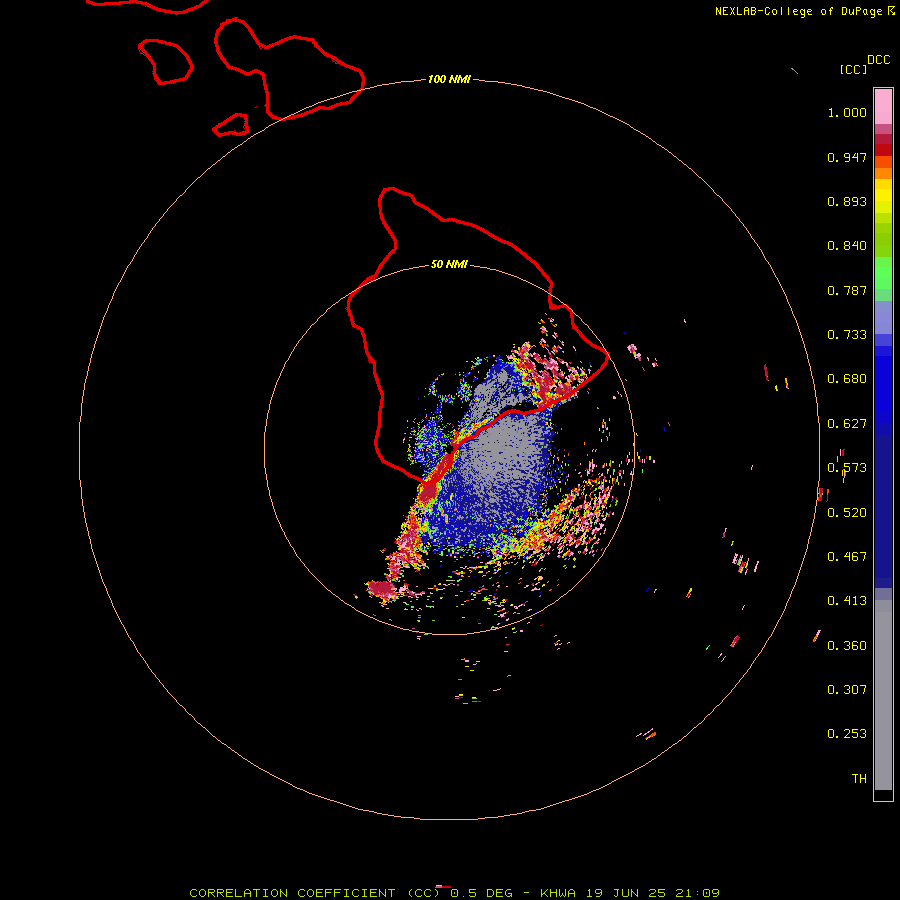Select the 0.787 scale value
The width and height of the screenshot is (900, 900).
(x=847, y=290)
